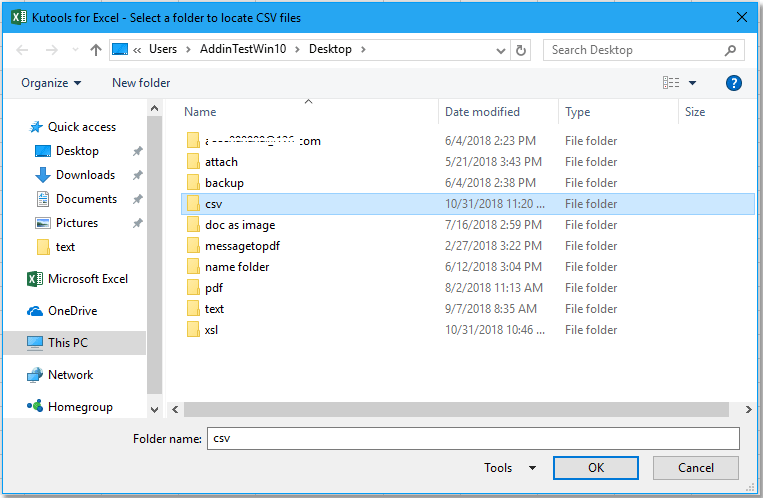Open the Help question mark icon
This screenshot has width=763, height=498.
pos(734,83)
